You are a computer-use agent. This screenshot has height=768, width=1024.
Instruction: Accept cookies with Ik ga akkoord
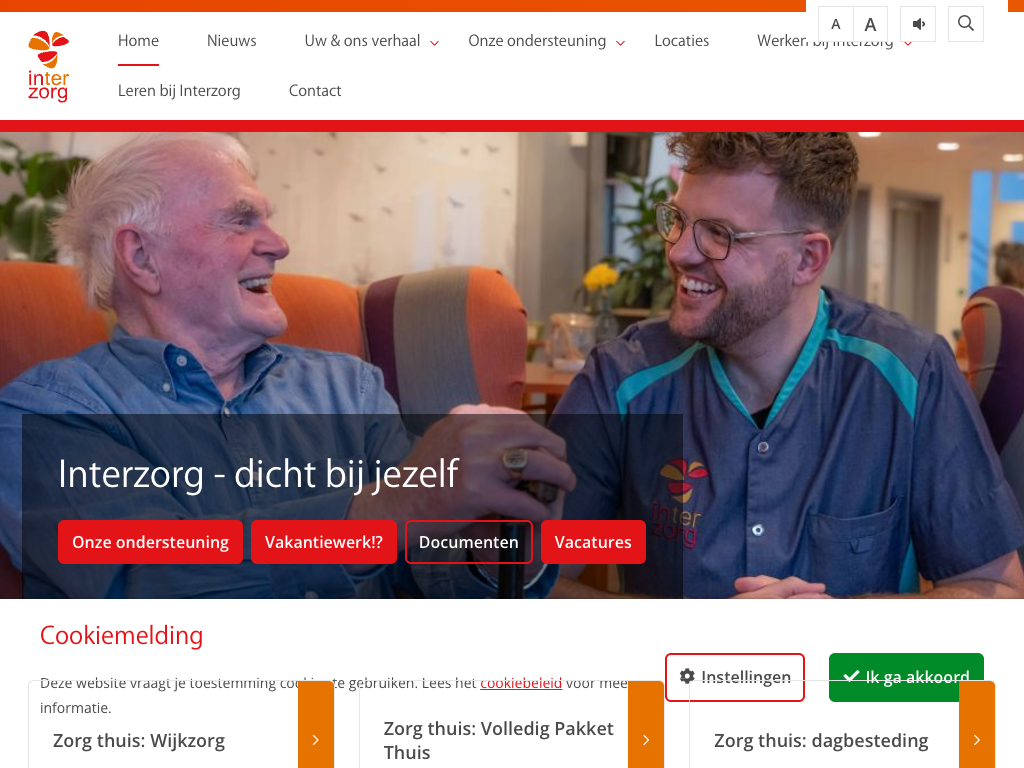(906, 677)
